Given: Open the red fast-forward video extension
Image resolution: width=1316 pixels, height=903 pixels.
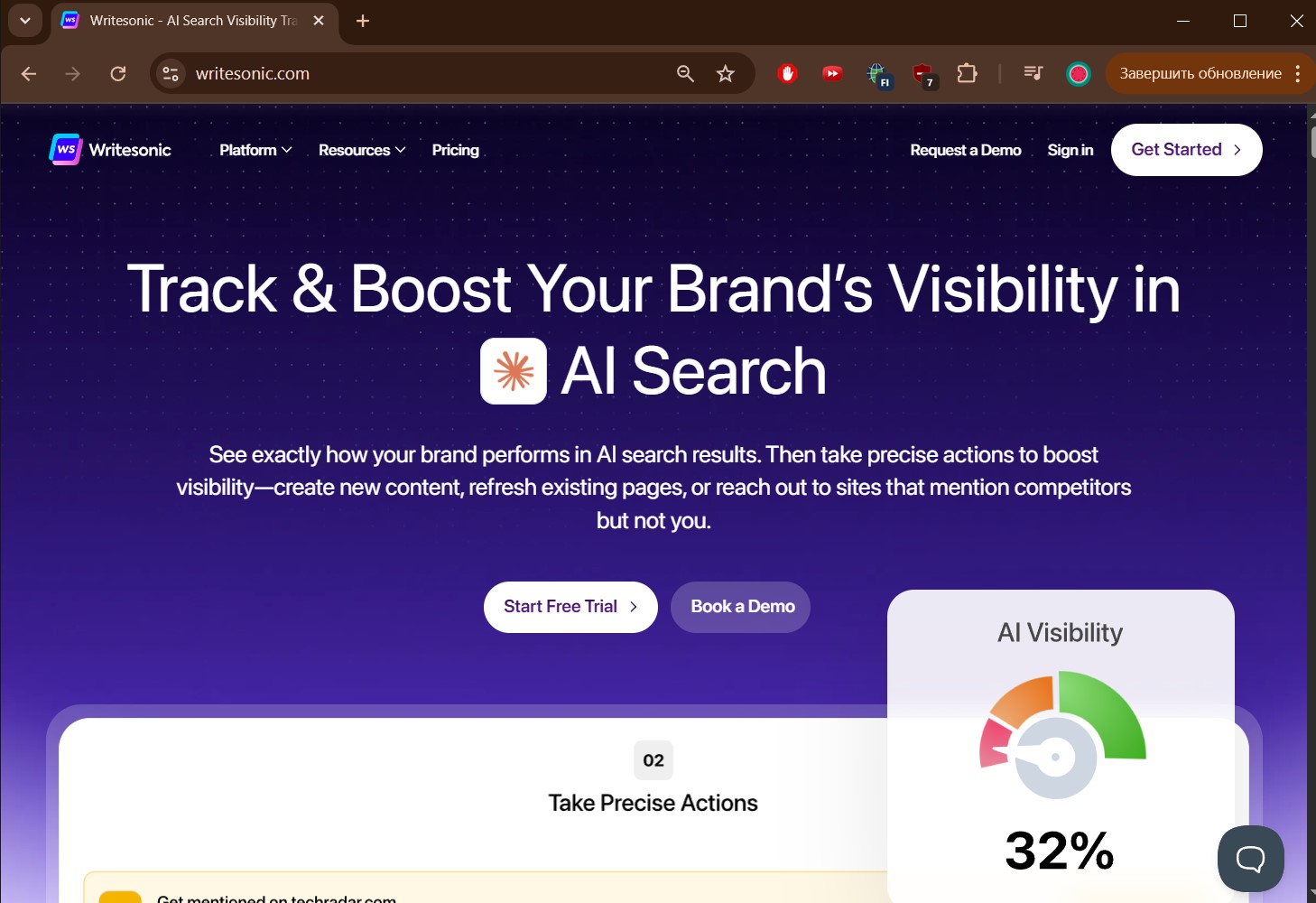Looking at the screenshot, I should pyautogui.click(x=832, y=74).
